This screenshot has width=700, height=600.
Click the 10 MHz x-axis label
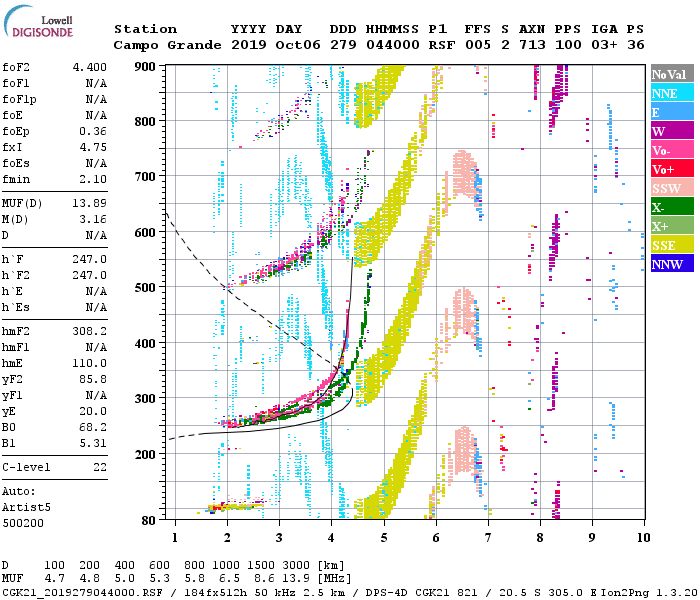pyautogui.click(x=643, y=538)
